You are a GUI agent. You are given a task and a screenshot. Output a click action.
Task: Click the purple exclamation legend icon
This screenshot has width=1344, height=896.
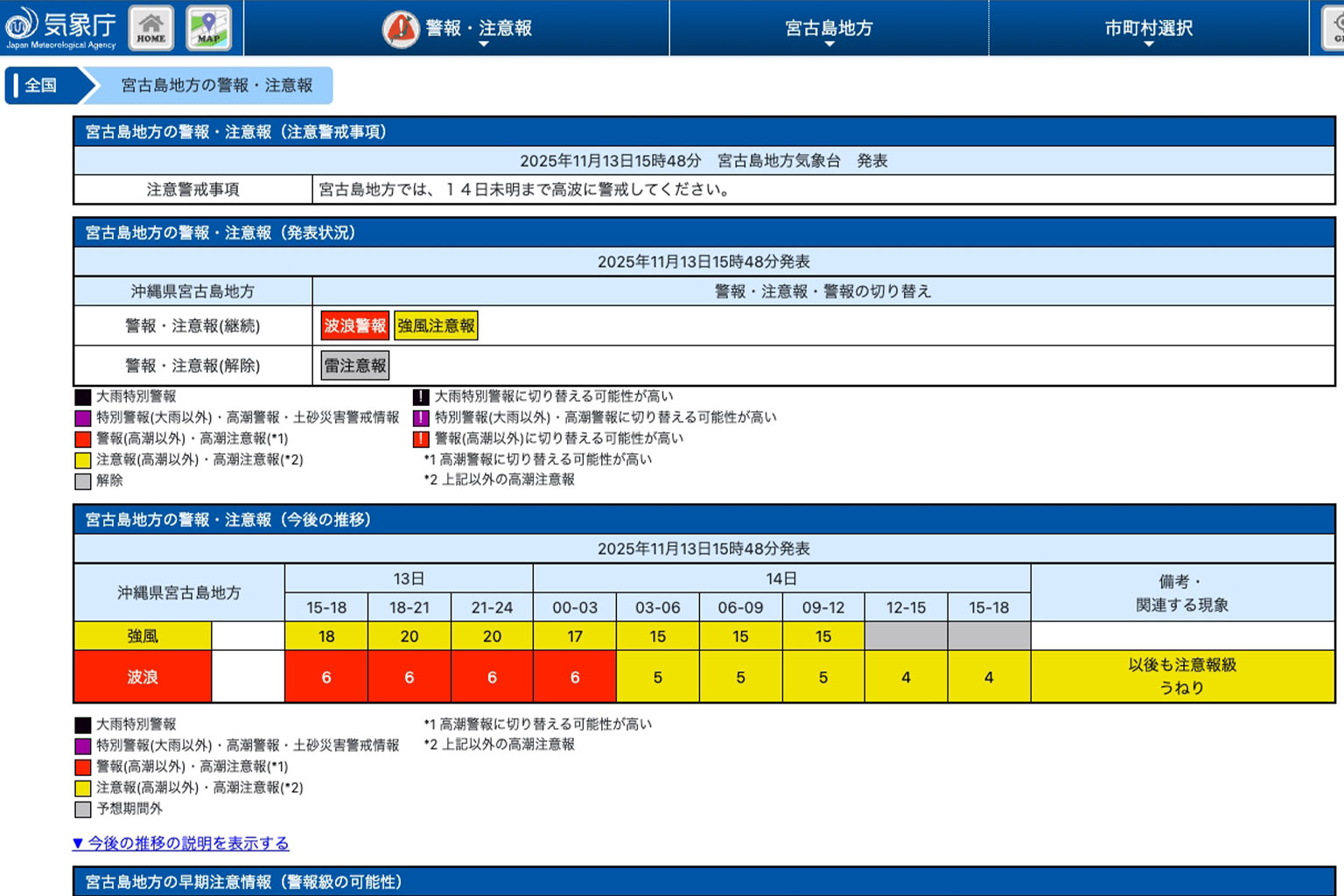point(421,417)
